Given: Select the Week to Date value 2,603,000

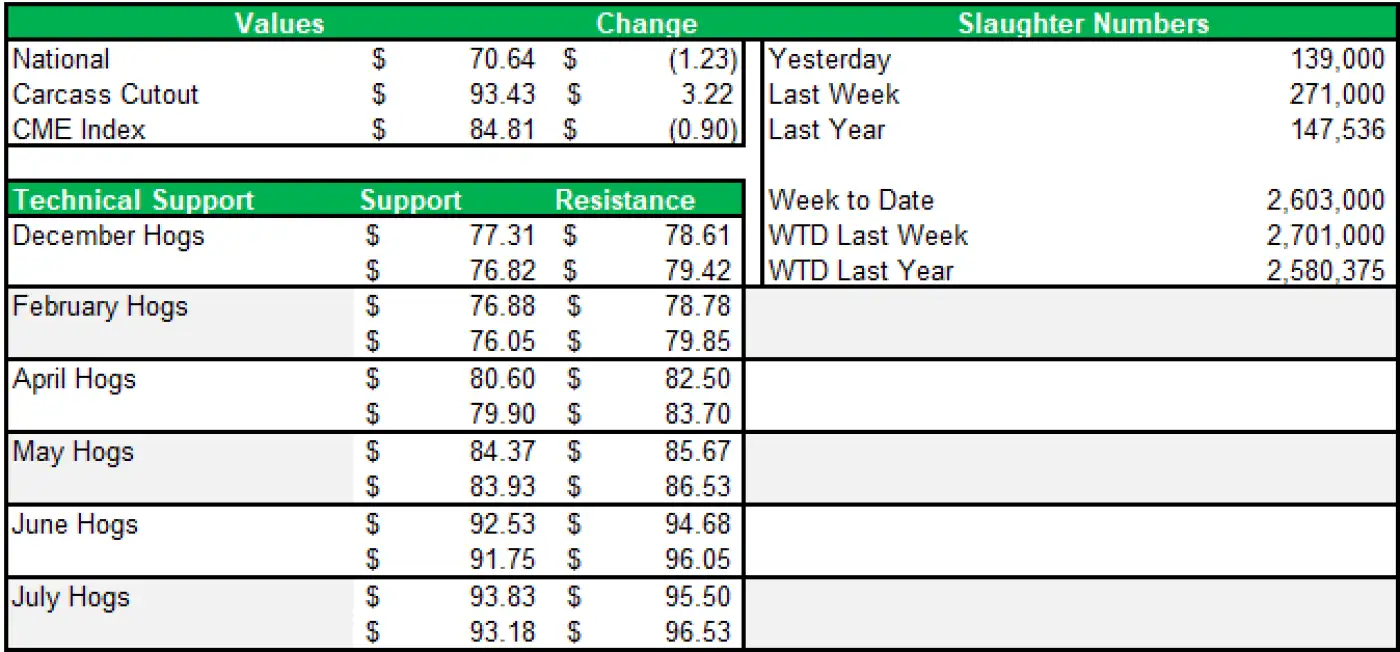Looking at the screenshot, I should (x=1325, y=200).
